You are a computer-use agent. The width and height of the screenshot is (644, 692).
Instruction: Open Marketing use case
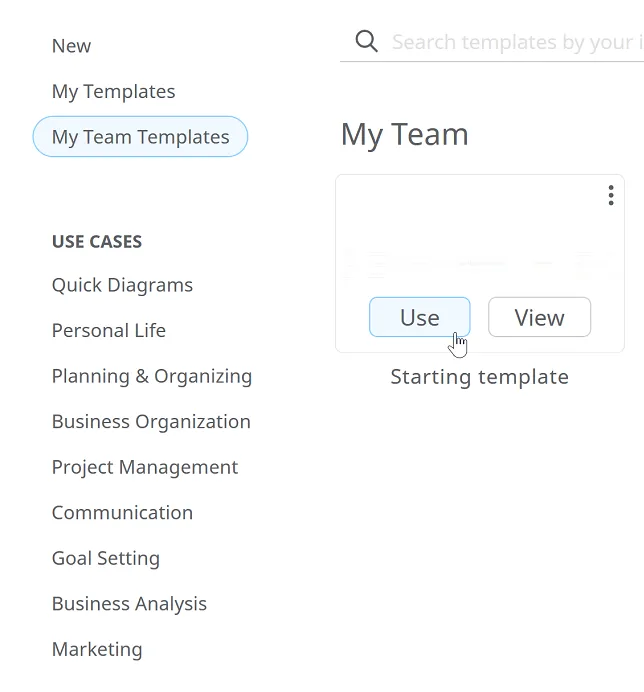(97, 649)
